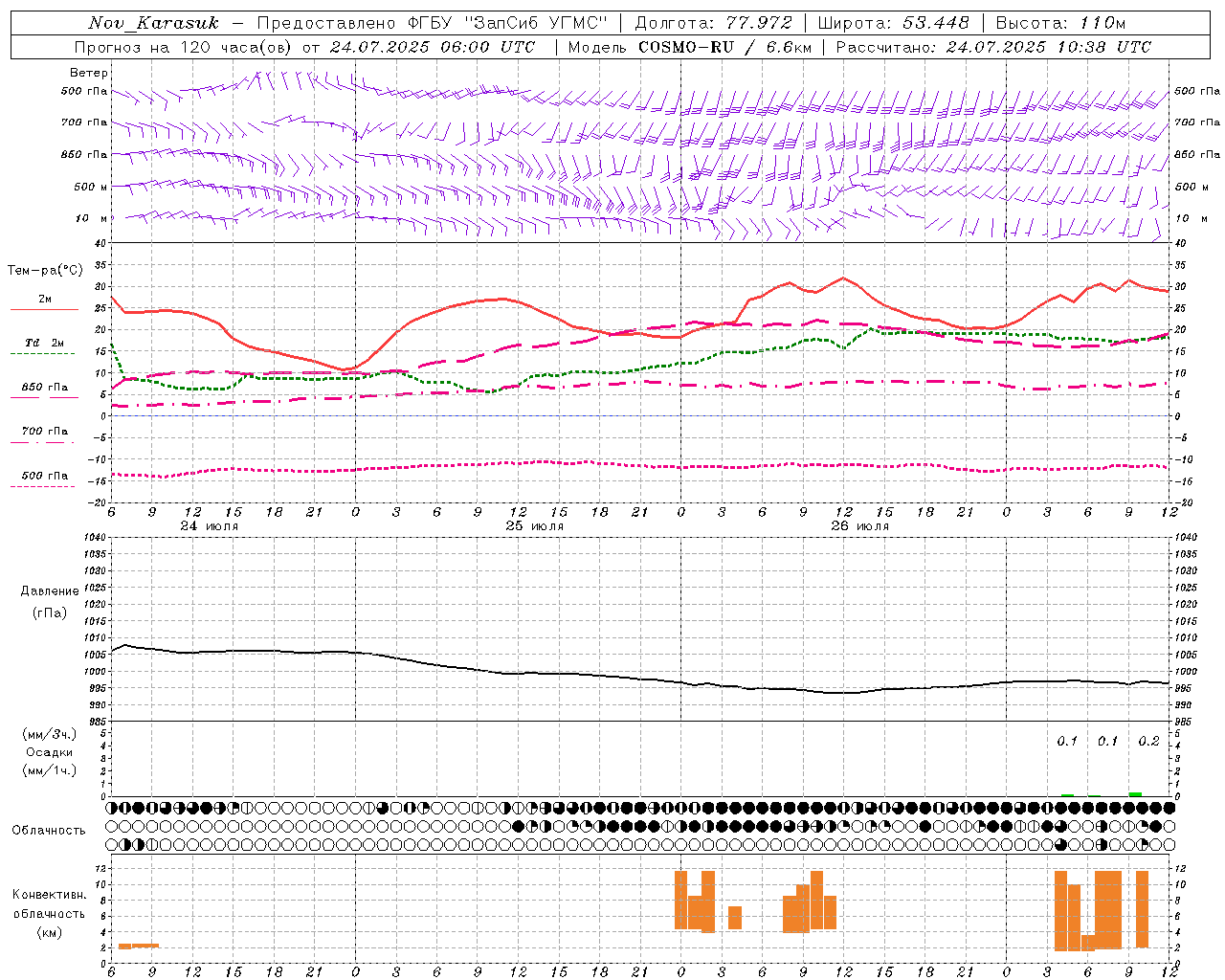Click the 700 гПа temperature legend entry
1225x980 pixels.
pyautogui.click(x=45, y=432)
